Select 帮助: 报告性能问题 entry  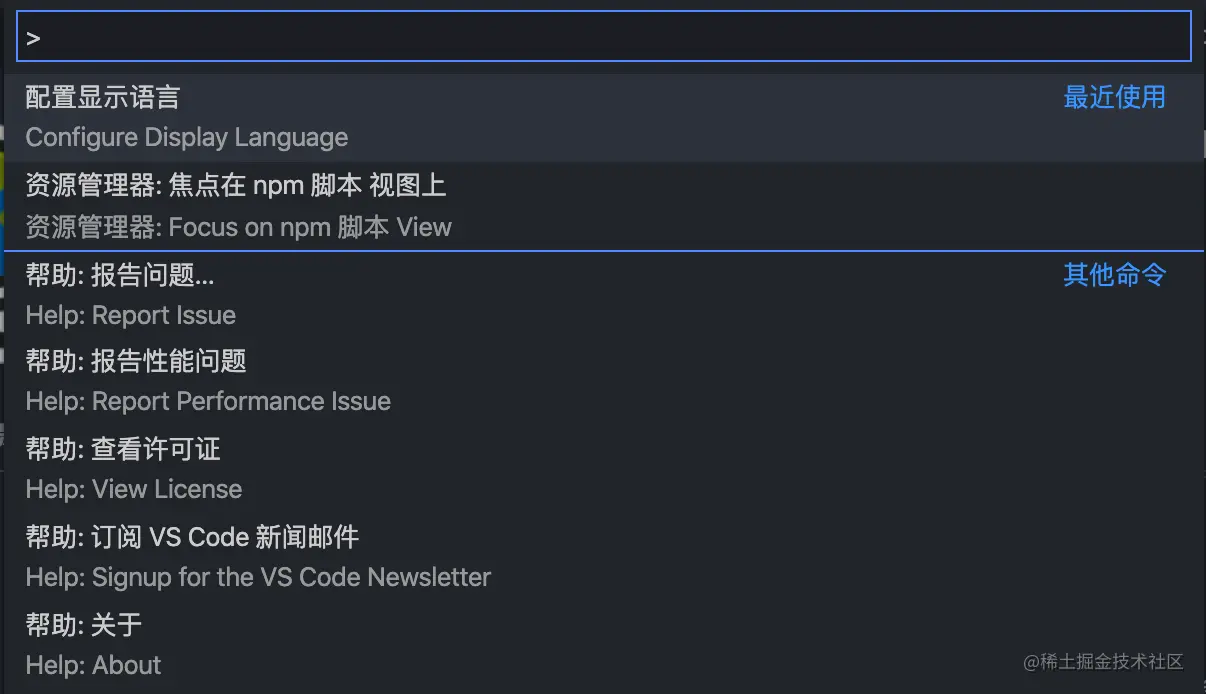click(x=136, y=361)
